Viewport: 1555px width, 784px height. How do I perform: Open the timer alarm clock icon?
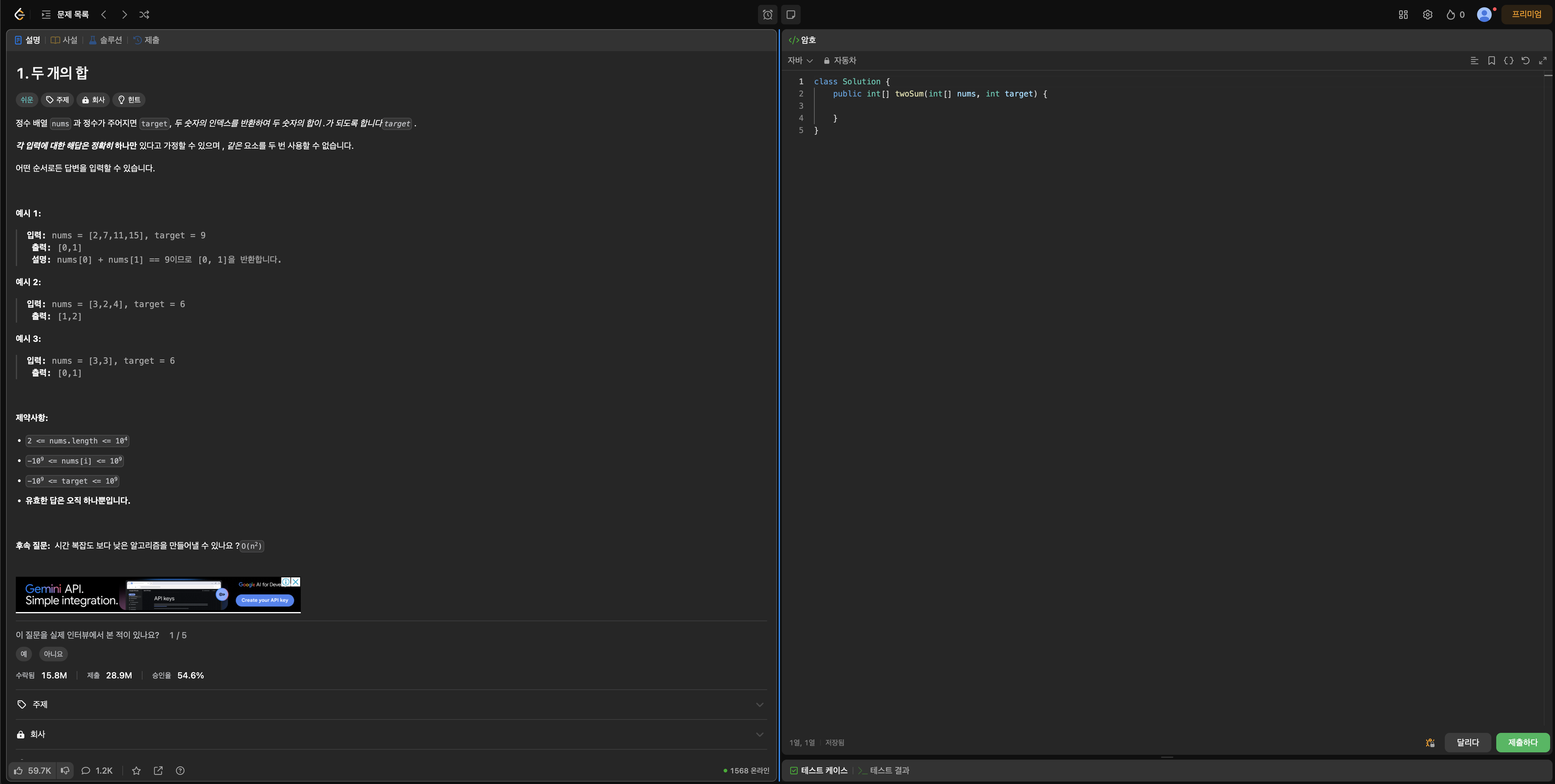(x=767, y=15)
